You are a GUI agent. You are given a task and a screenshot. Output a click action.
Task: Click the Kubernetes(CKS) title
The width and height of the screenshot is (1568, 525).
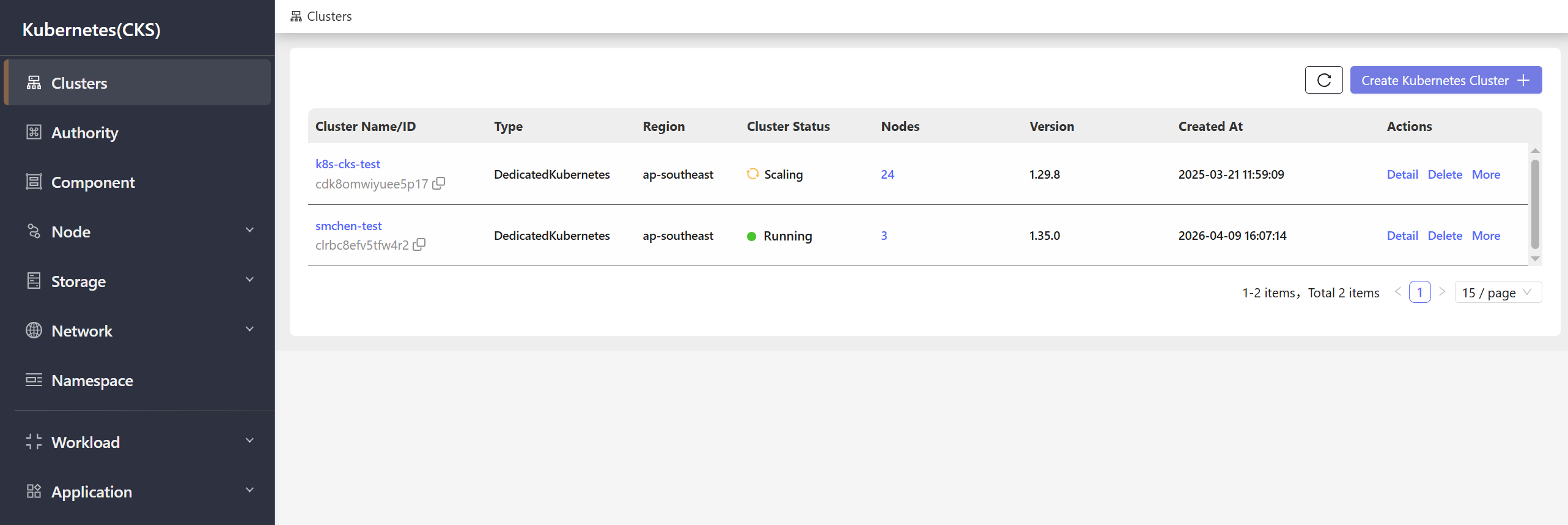pos(92,29)
